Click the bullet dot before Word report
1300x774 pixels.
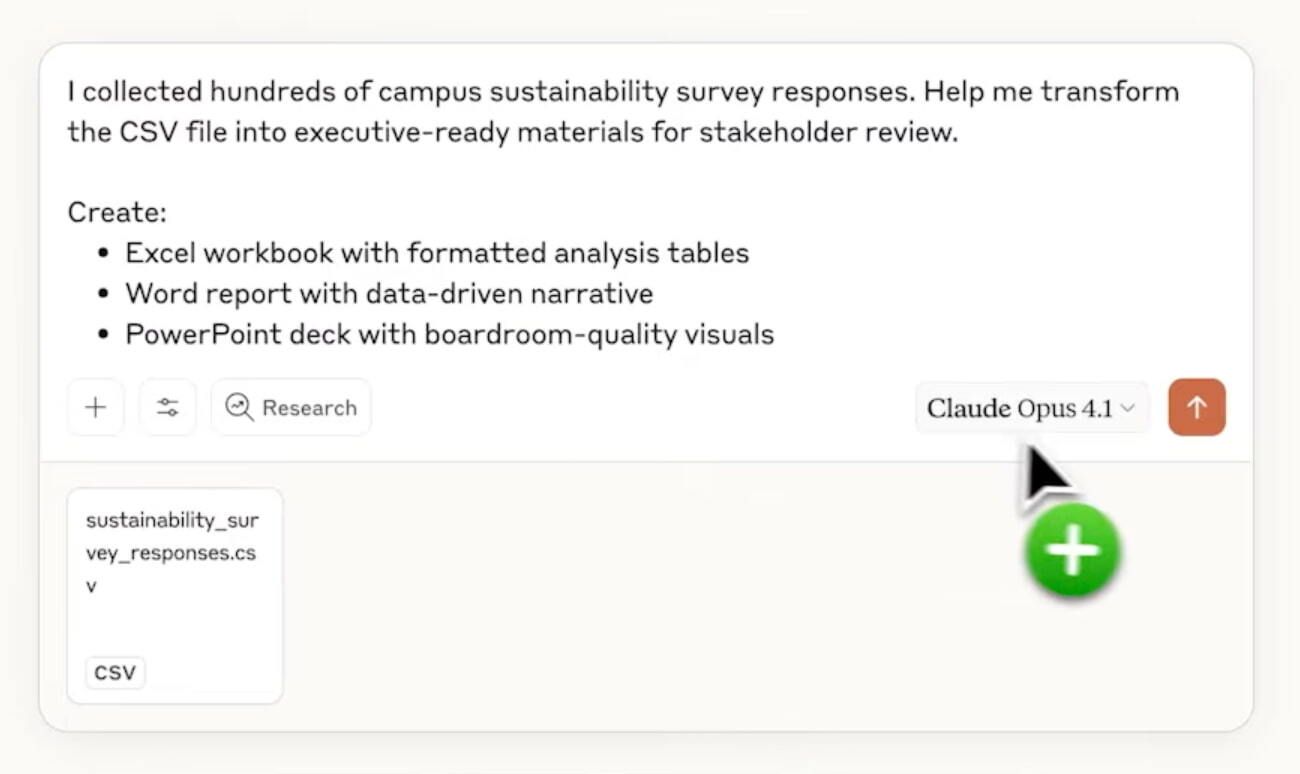point(103,294)
